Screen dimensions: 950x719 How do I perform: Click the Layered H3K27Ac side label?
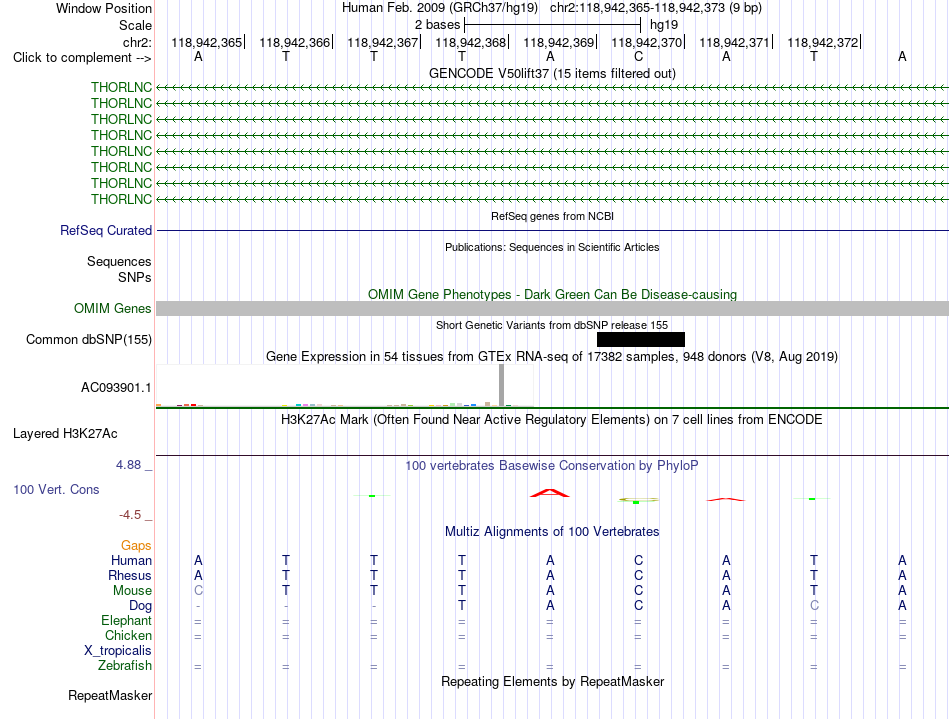click(65, 434)
